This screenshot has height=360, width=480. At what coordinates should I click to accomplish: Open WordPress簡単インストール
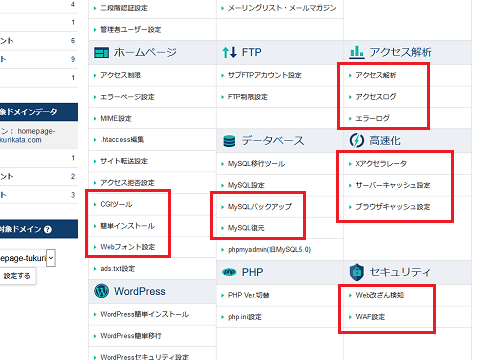pos(145,314)
